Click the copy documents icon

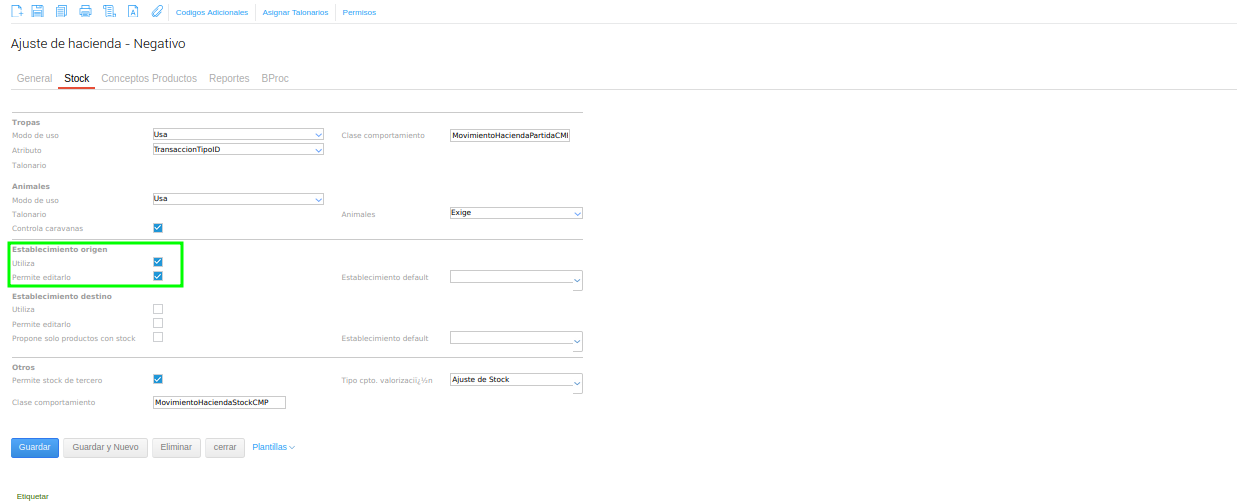click(62, 12)
